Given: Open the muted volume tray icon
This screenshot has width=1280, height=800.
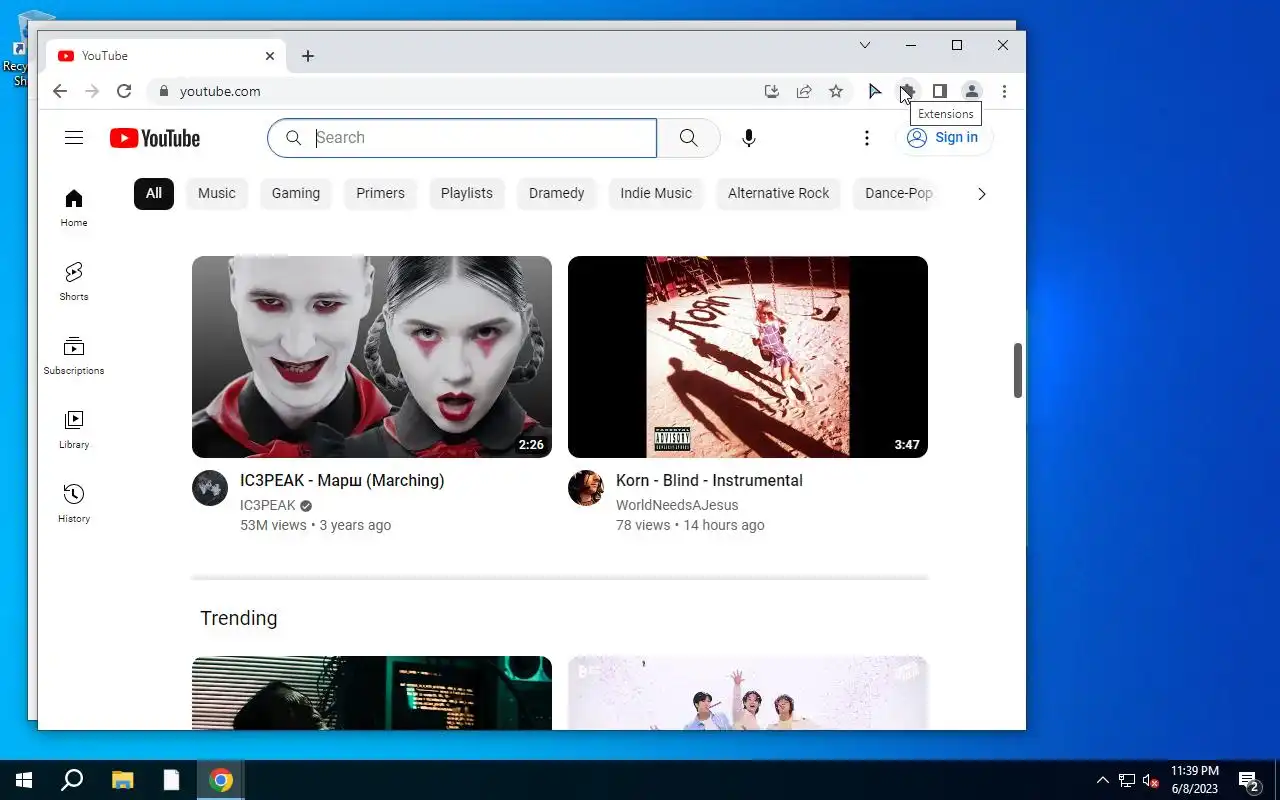Looking at the screenshot, I should click(x=1150, y=780).
